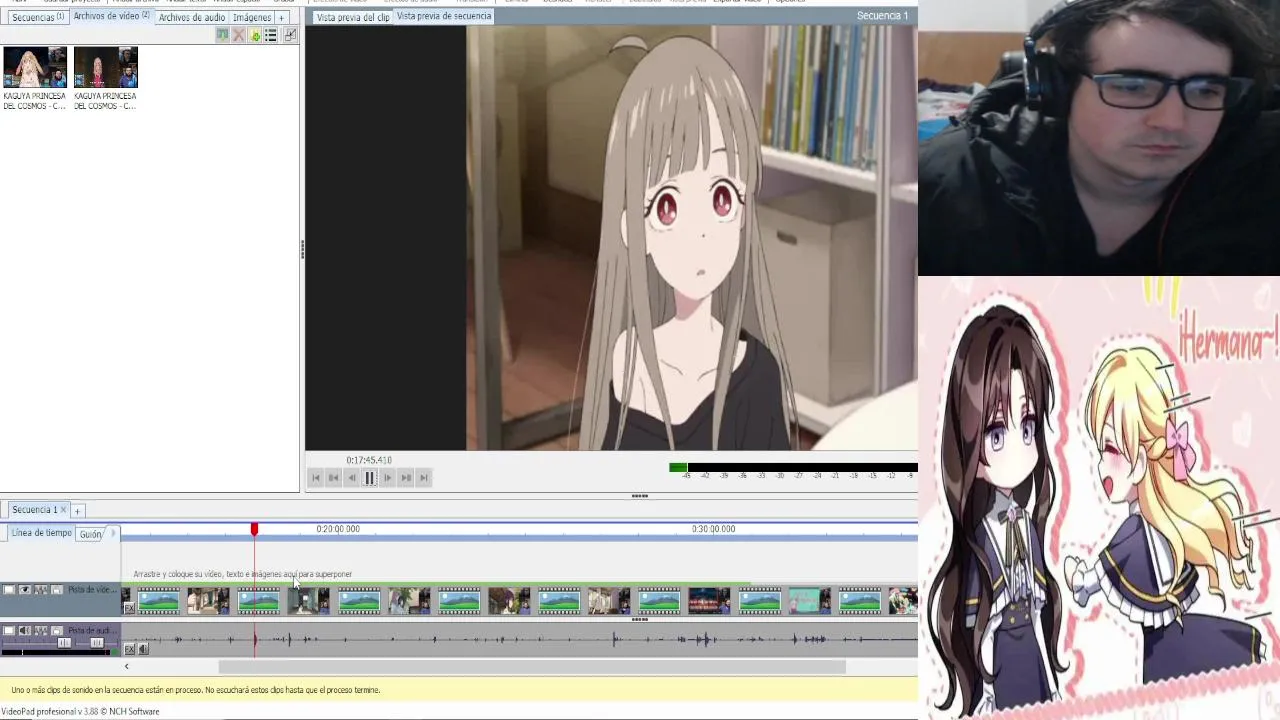Open the audio track FX effects button
Screen dimensions: 1280x720
point(129,650)
